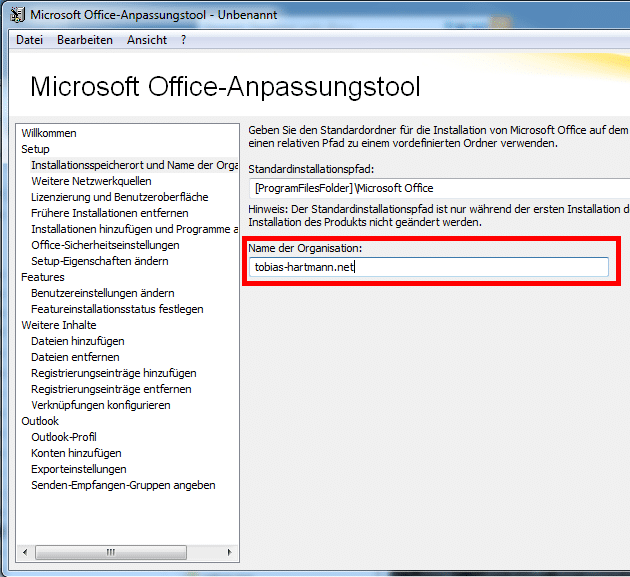Select Installationsspeicherort und Name der Organisation
This screenshot has width=630, height=577.
click(135, 165)
